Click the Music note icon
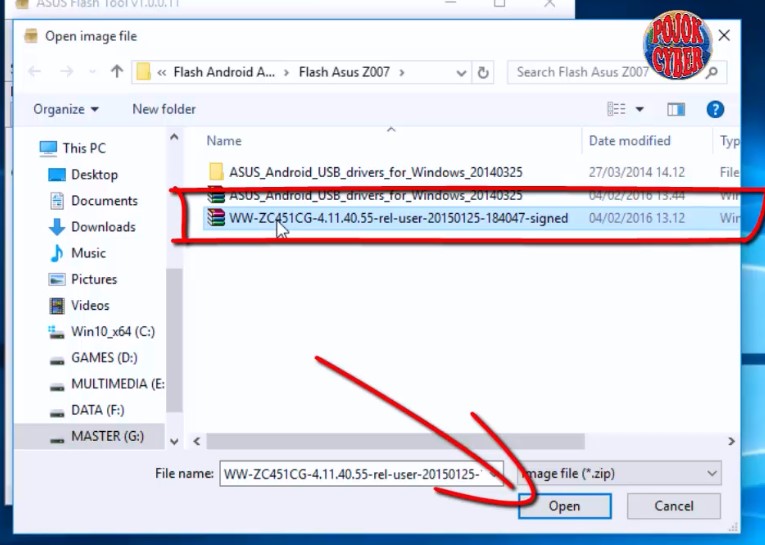The width and height of the screenshot is (765, 545). 57,253
